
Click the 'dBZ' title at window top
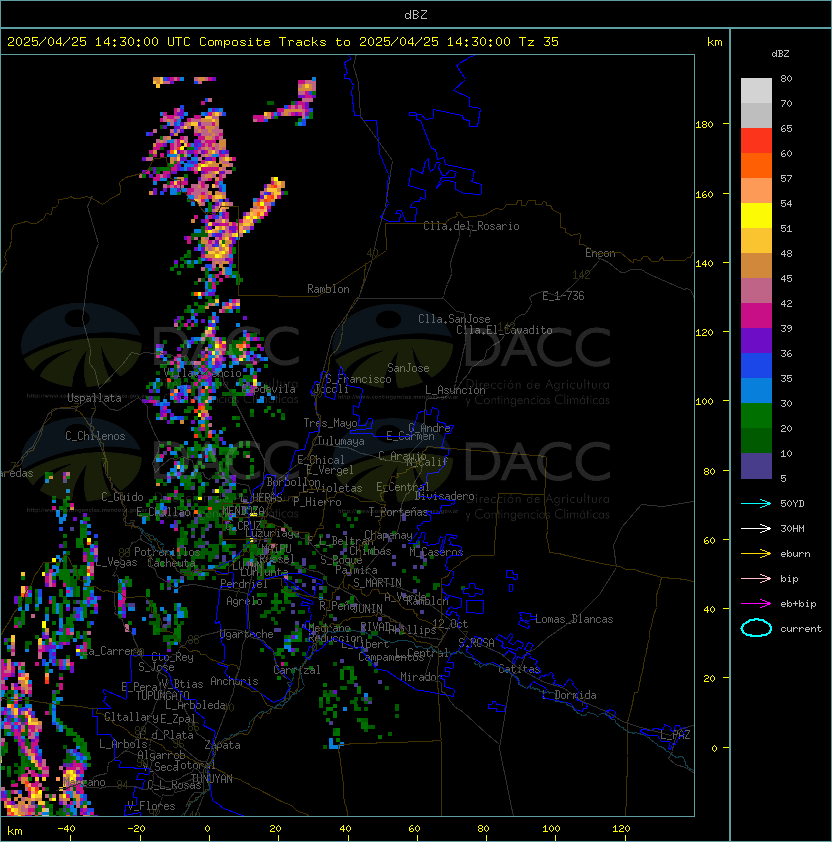[416, 14]
